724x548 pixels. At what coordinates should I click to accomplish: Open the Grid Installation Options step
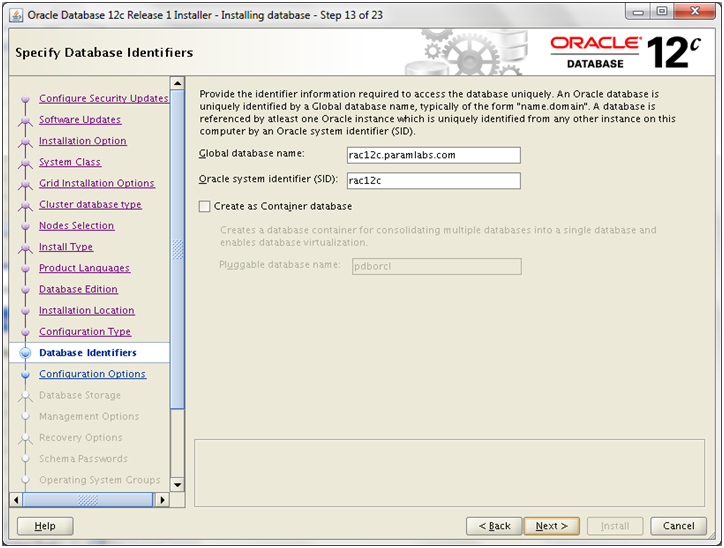(97, 183)
